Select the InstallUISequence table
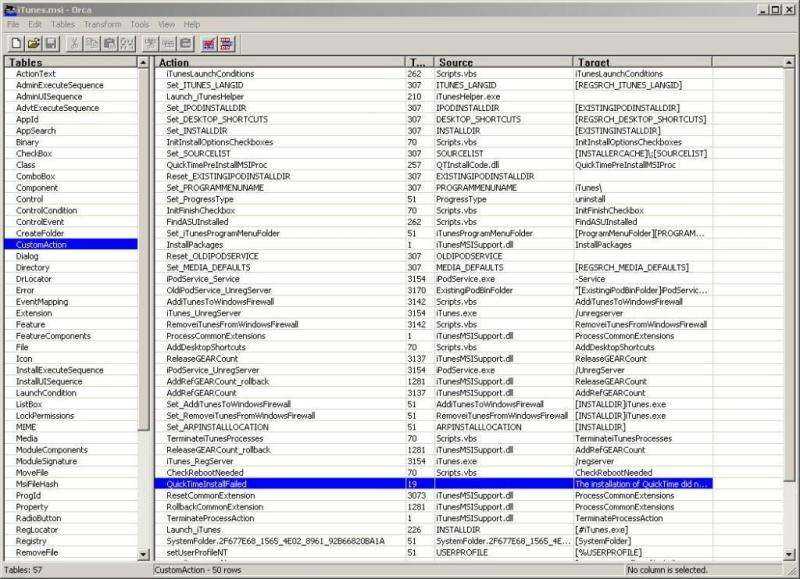This screenshot has width=800, height=579. pos(49,382)
